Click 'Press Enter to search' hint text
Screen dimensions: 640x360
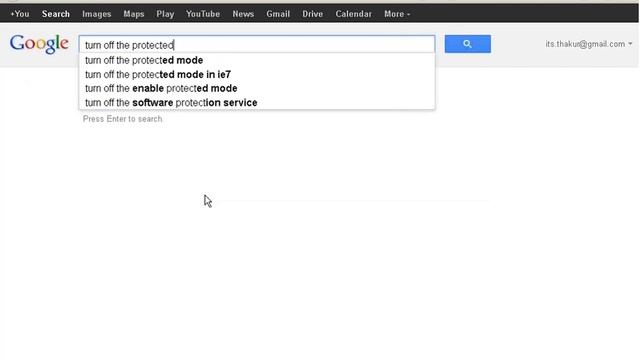click(x=122, y=119)
